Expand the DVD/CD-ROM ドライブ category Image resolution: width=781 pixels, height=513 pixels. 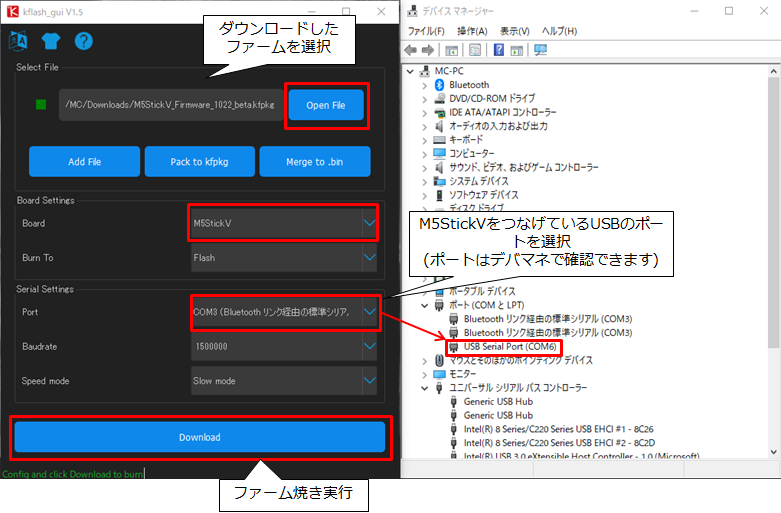[424, 99]
